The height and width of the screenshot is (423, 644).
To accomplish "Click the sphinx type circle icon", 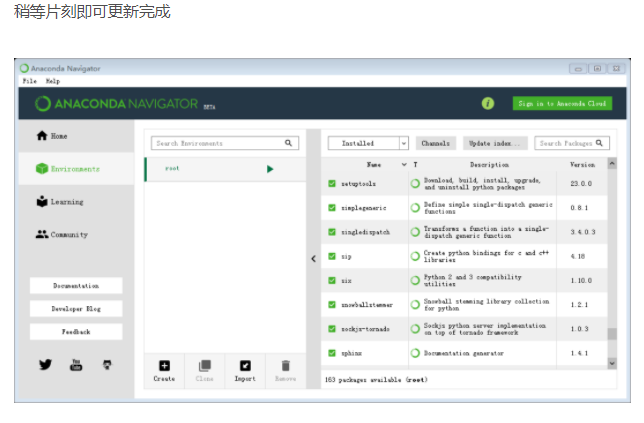I will pyautogui.click(x=415, y=353).
